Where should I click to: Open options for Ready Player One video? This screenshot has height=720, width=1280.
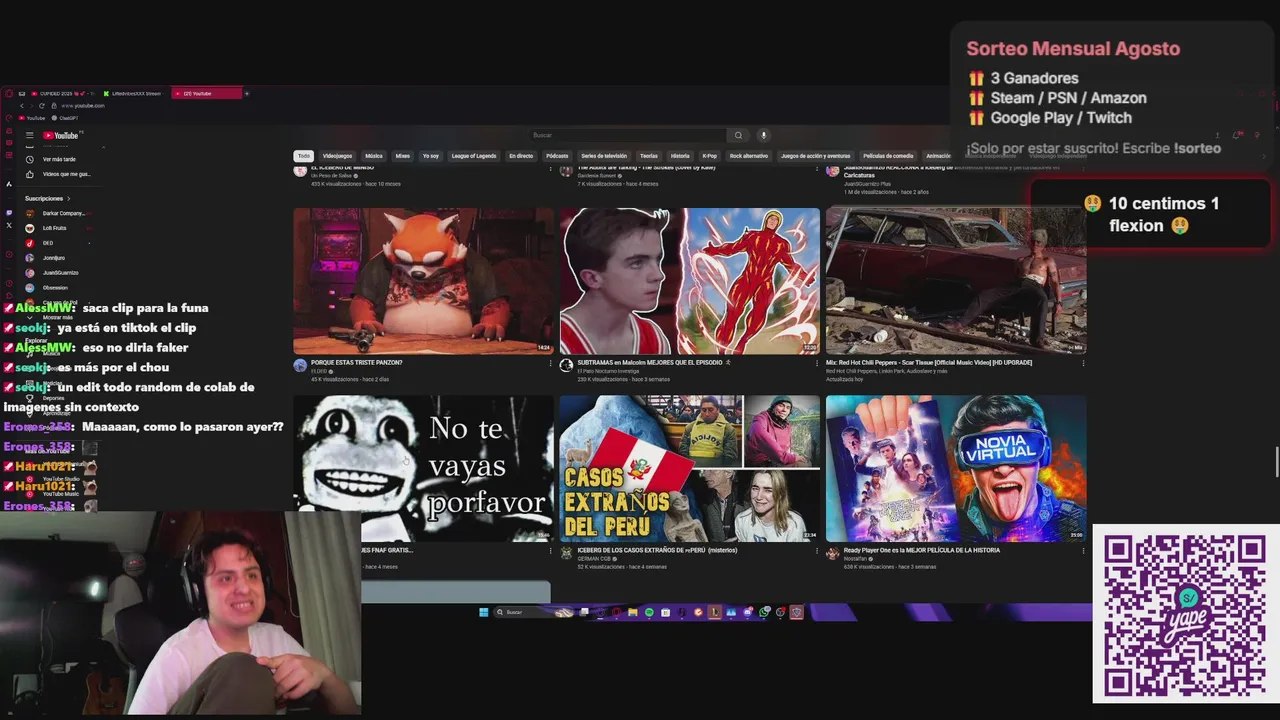pos(1083,551)
